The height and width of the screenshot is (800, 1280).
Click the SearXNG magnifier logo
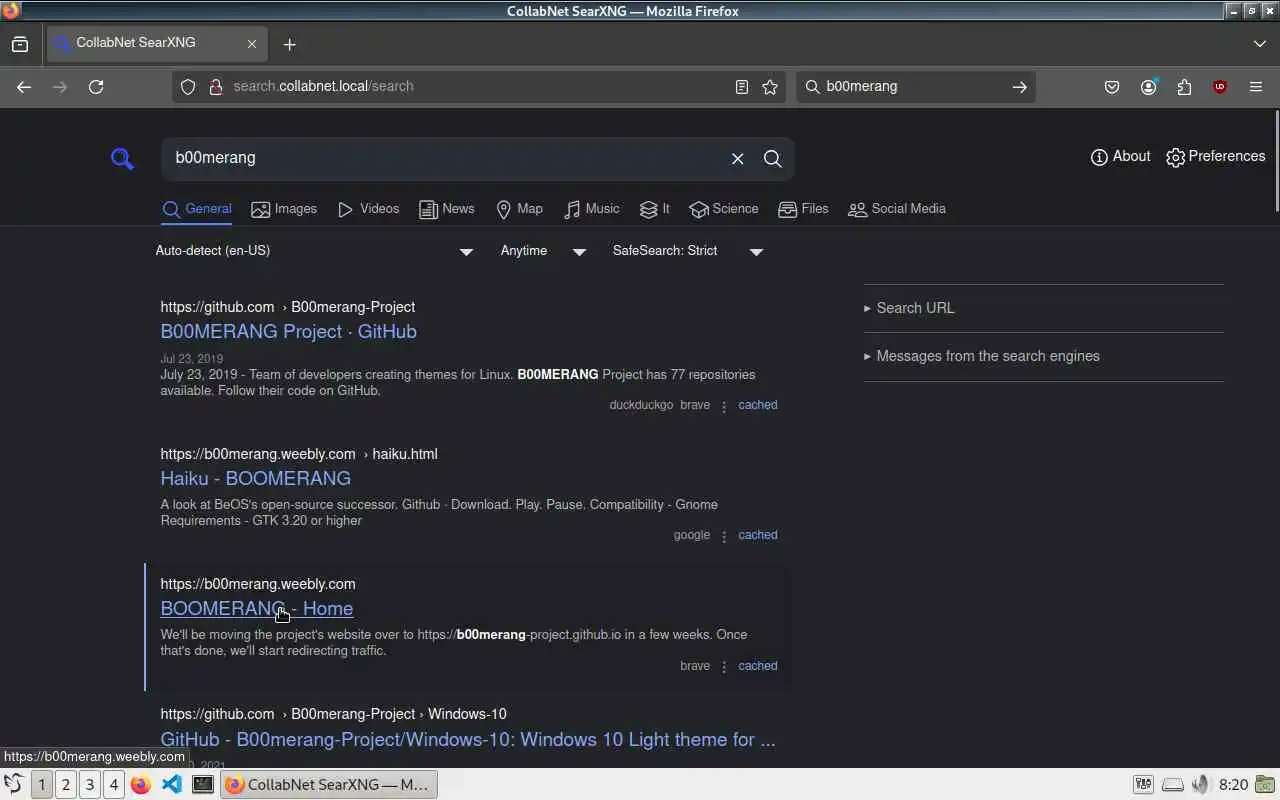122,158
